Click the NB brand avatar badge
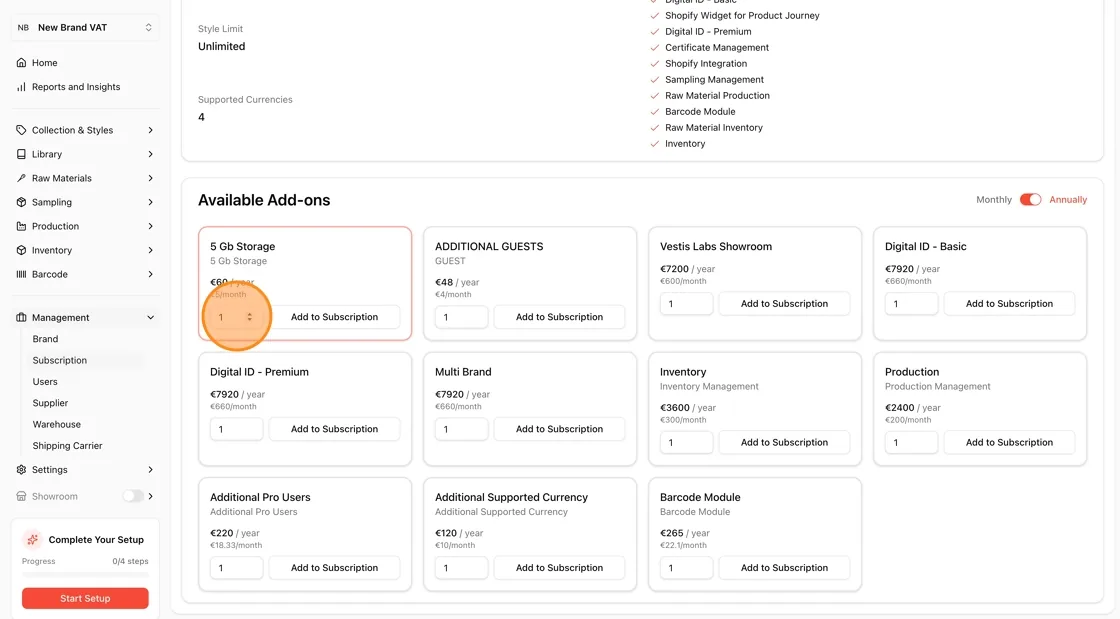Screen dimensions: 1120x619 pyautogui.click(x=24, y=28)
